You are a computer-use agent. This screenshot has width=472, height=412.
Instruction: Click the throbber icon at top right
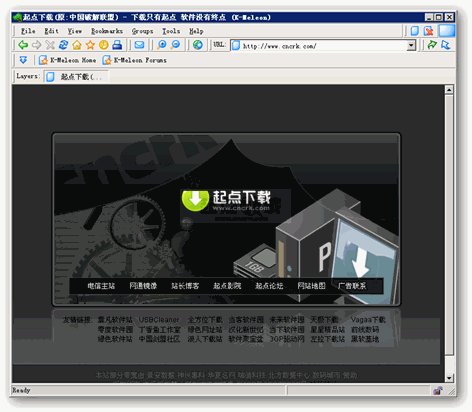pyautogui.click(x=447, y=31)
